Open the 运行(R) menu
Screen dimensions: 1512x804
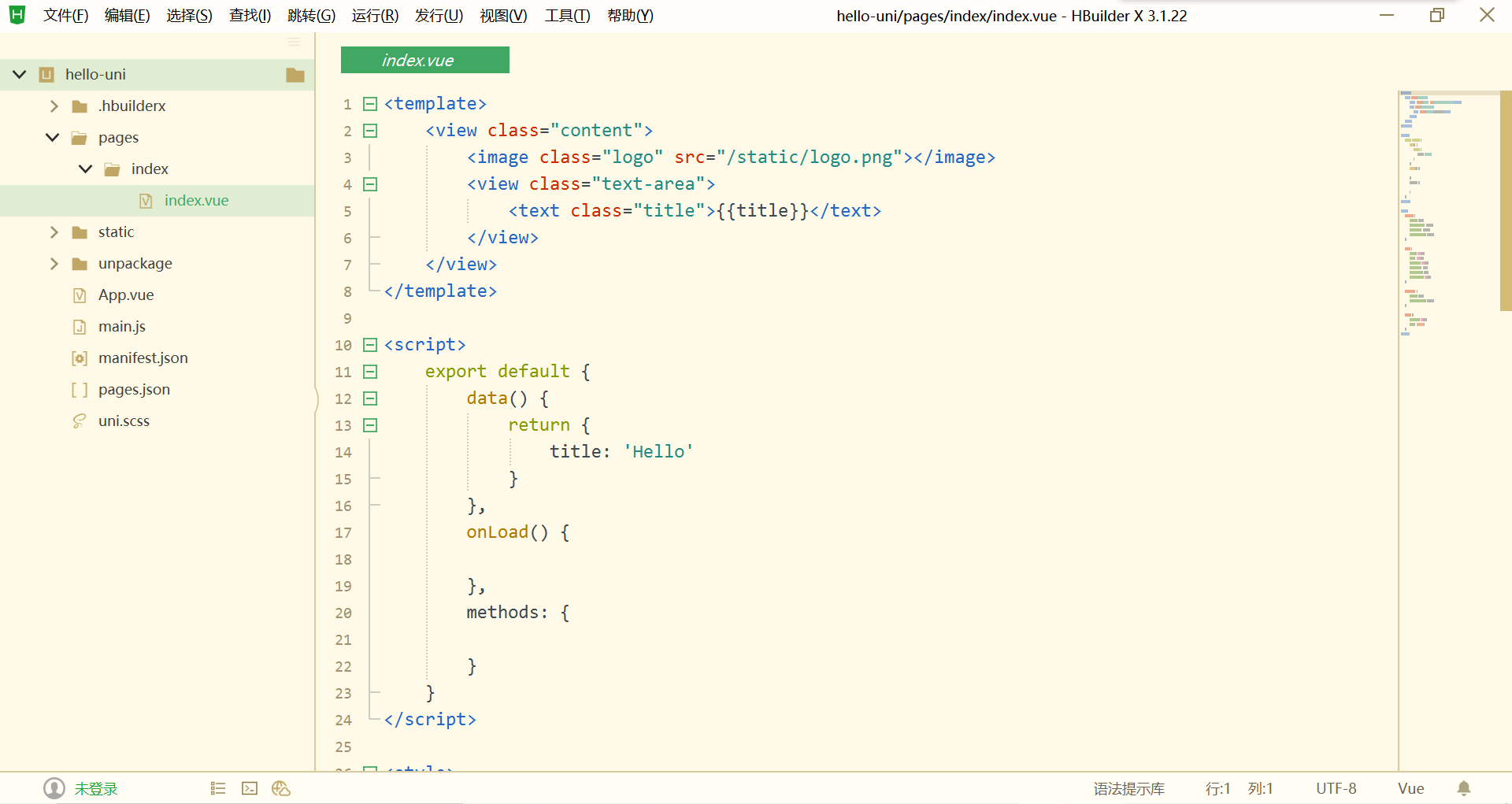375,16
